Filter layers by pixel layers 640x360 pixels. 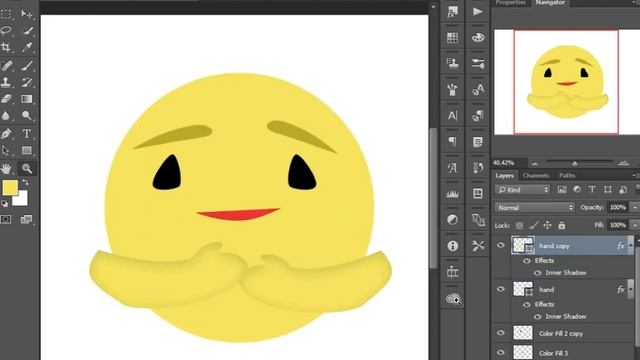click(562, 189)
